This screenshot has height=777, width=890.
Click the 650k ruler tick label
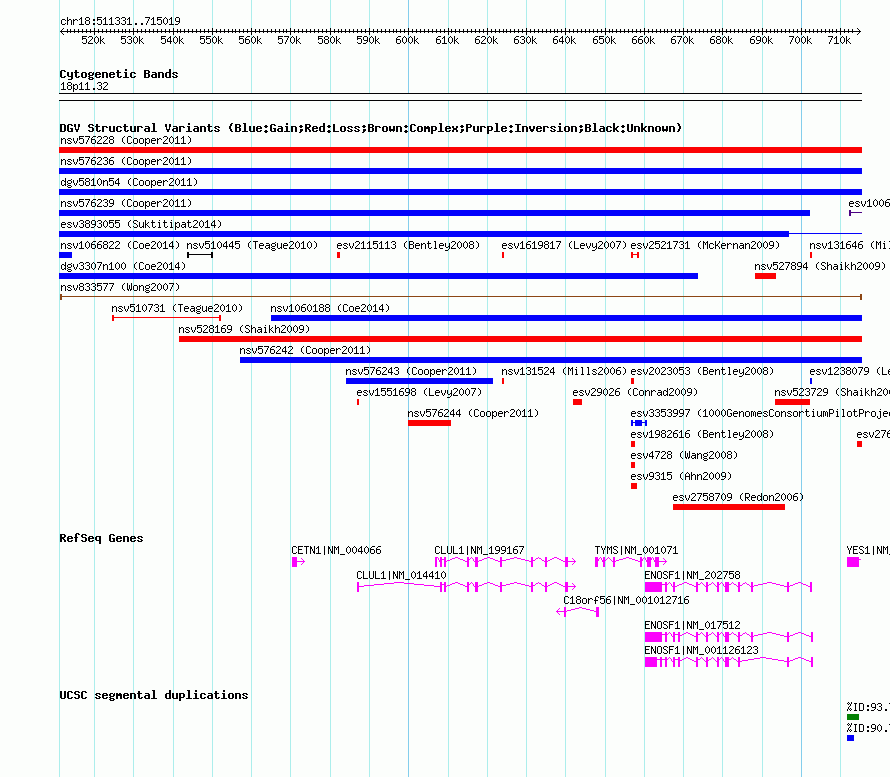click(603, 40)
